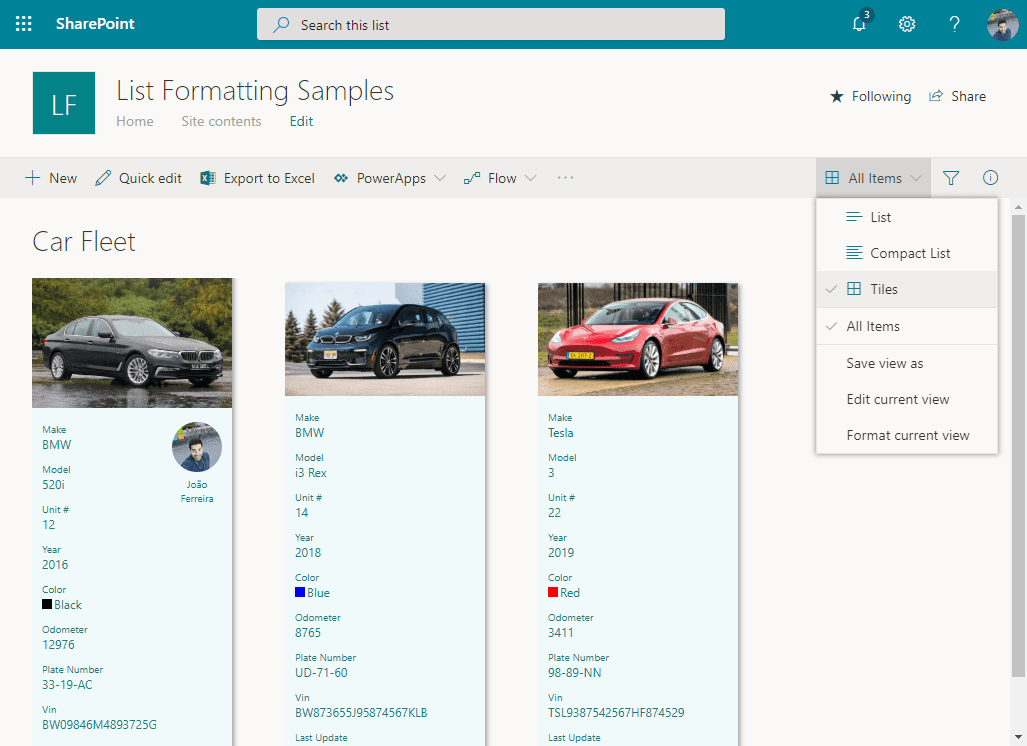Expand the PowerApps dropdown chevron

[440, 178]
